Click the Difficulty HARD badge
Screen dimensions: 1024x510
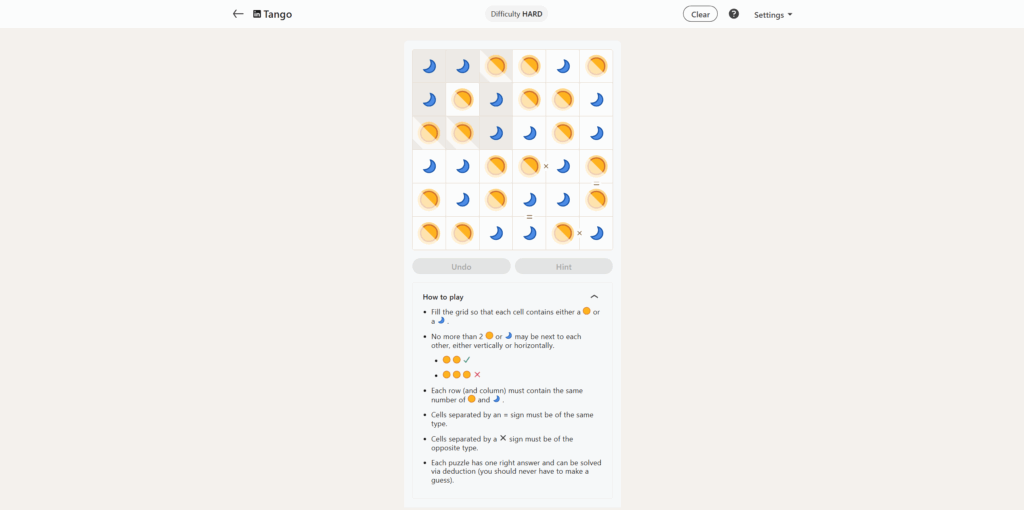517,14
